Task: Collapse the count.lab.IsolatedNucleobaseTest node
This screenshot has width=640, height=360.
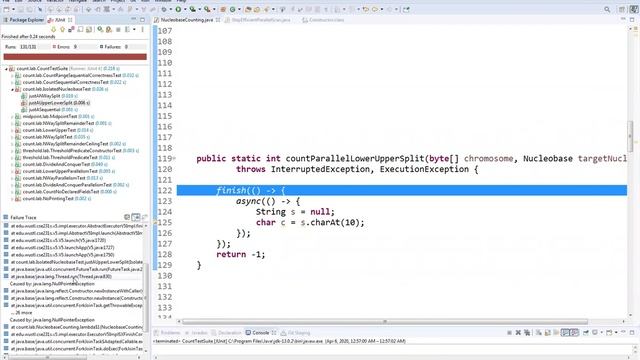Action: pos(12,89)
